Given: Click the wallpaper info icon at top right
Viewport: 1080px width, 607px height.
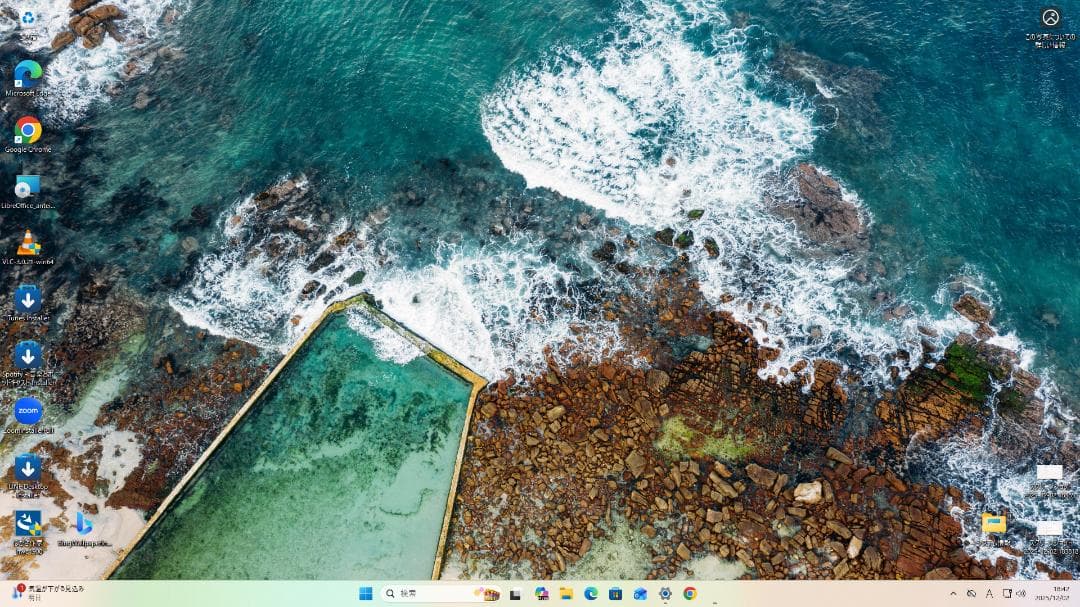Looking at the screenshot, I should tap(1050, 18).
